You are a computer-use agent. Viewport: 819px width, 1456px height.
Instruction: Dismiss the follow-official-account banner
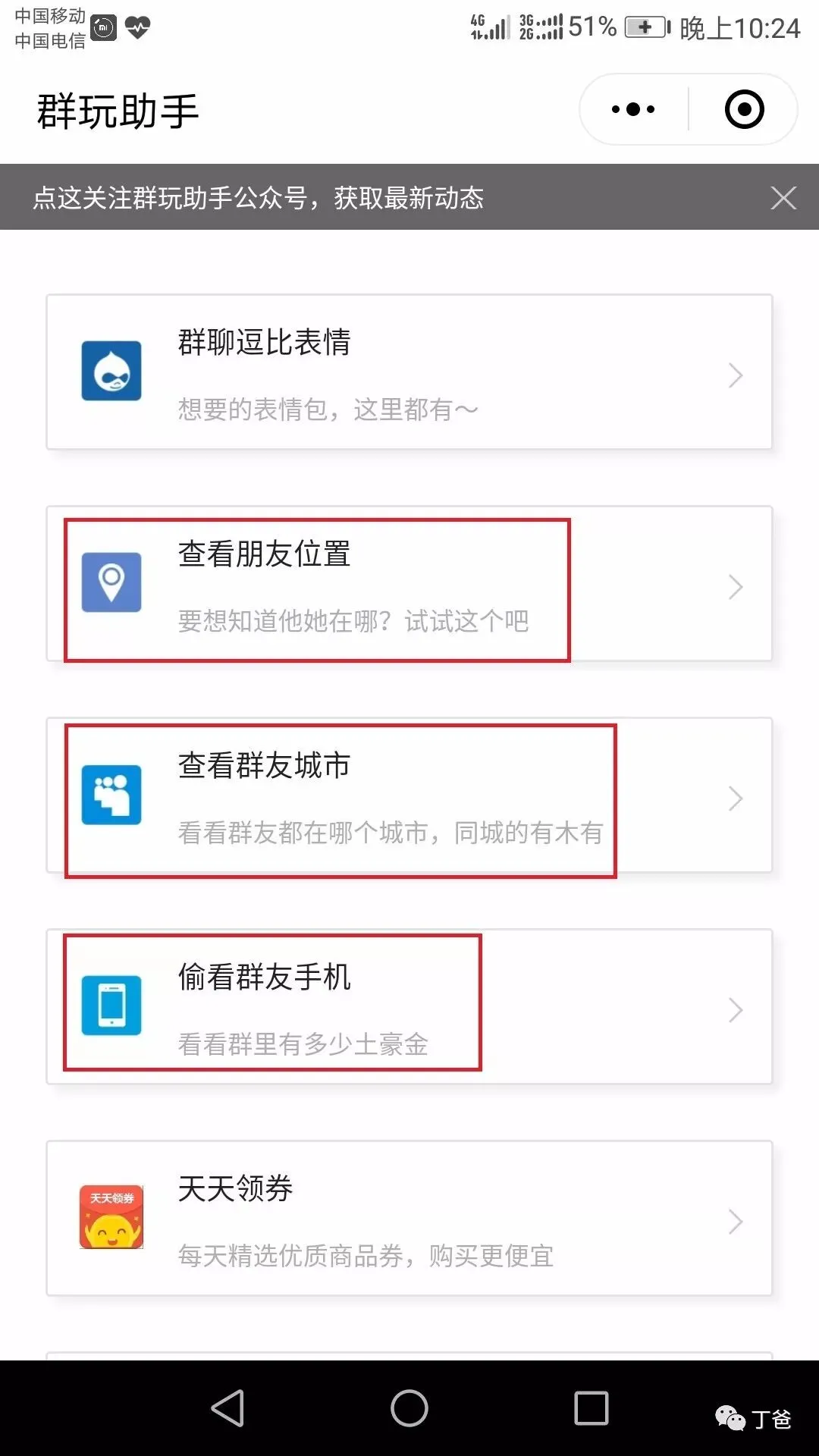[783, 198]
